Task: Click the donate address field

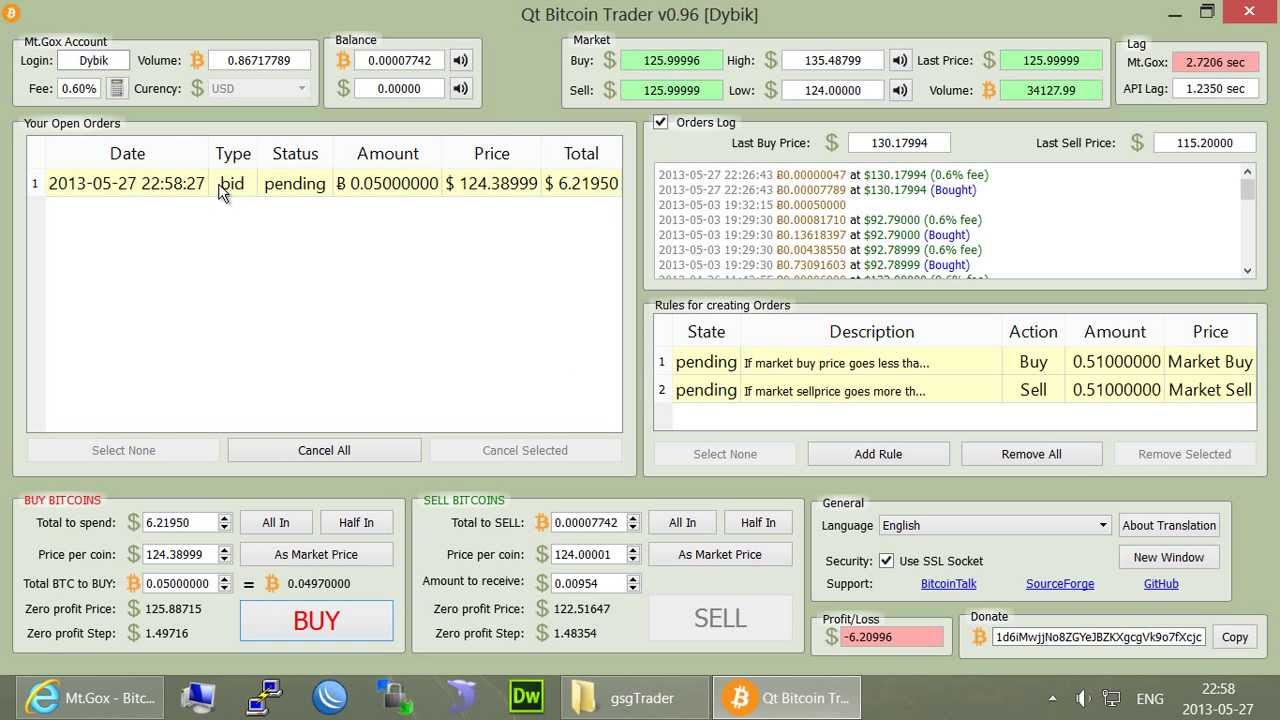Action: tap(1099, 637)
